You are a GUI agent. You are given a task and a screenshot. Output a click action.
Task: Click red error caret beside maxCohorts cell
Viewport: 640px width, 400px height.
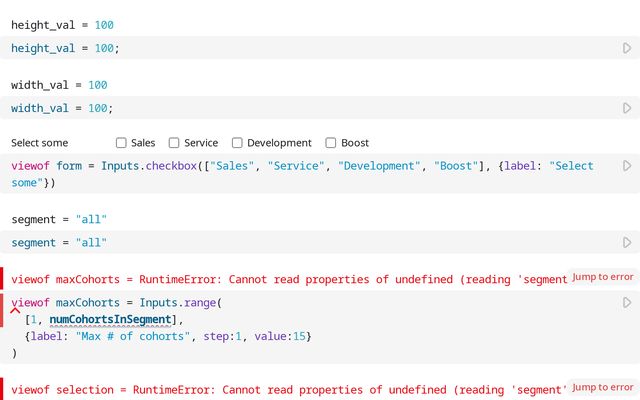15,311
